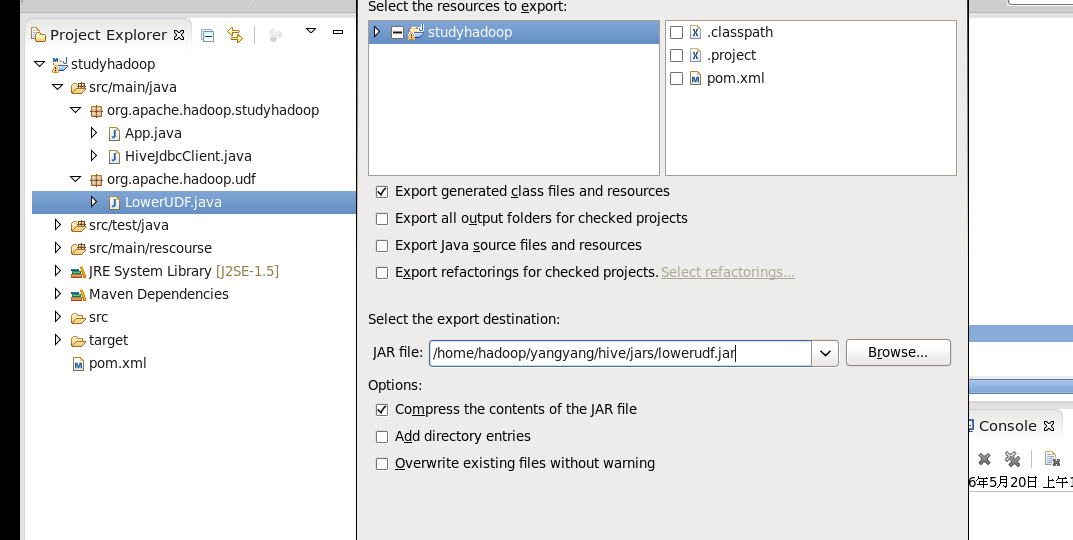Check the .project checkbox

[x=676, y=55]
